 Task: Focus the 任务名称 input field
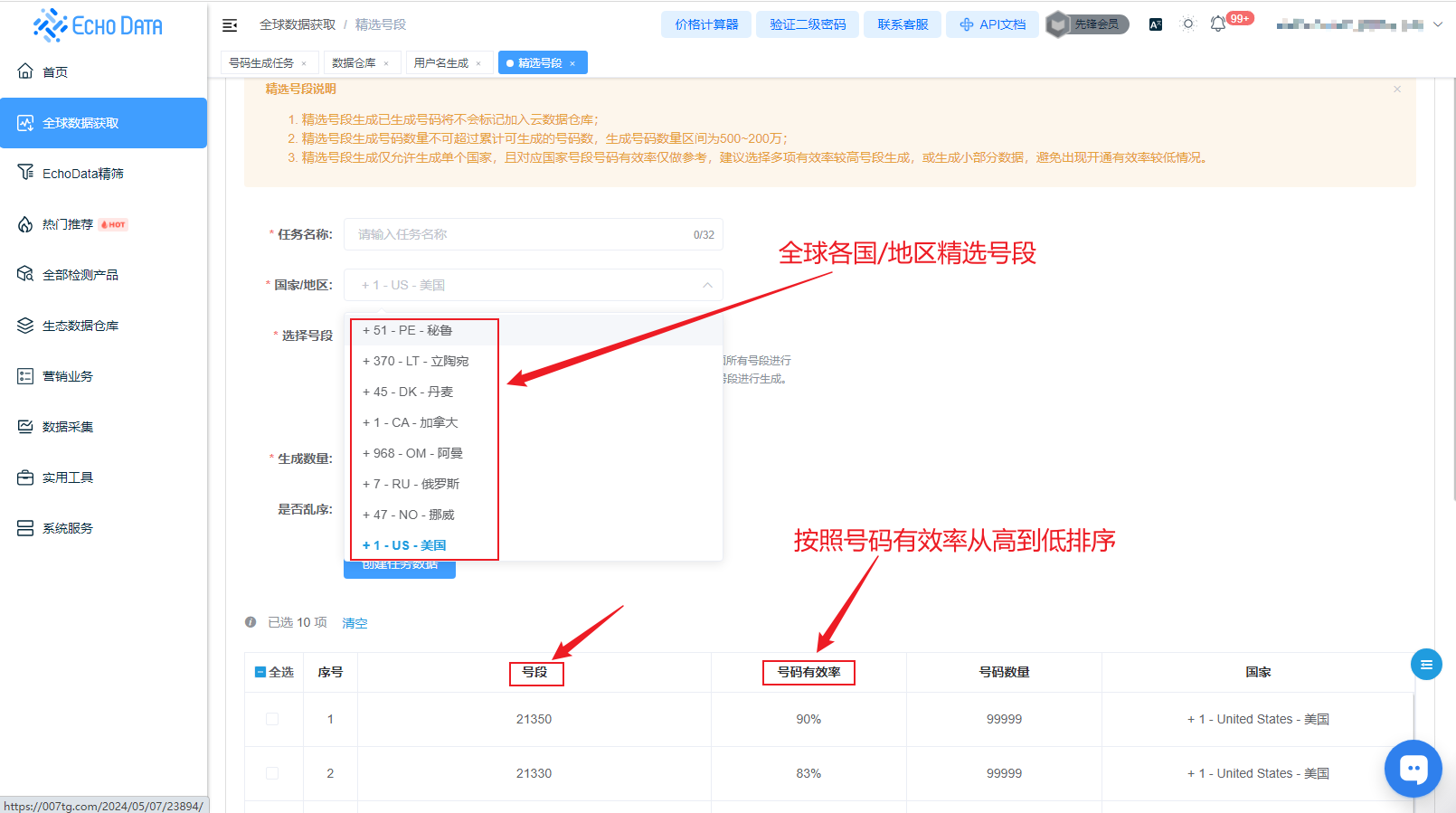pos(534,234)
